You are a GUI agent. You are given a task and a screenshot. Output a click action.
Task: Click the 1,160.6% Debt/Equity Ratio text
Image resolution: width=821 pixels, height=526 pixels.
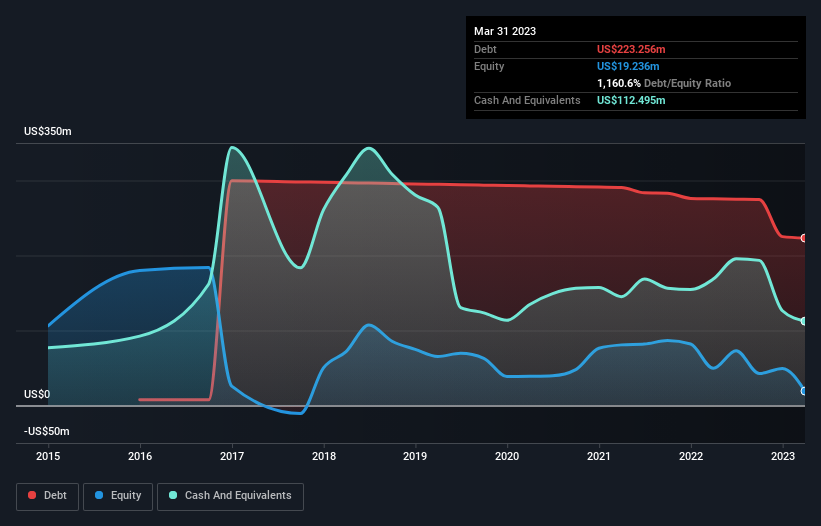(664, 83)
